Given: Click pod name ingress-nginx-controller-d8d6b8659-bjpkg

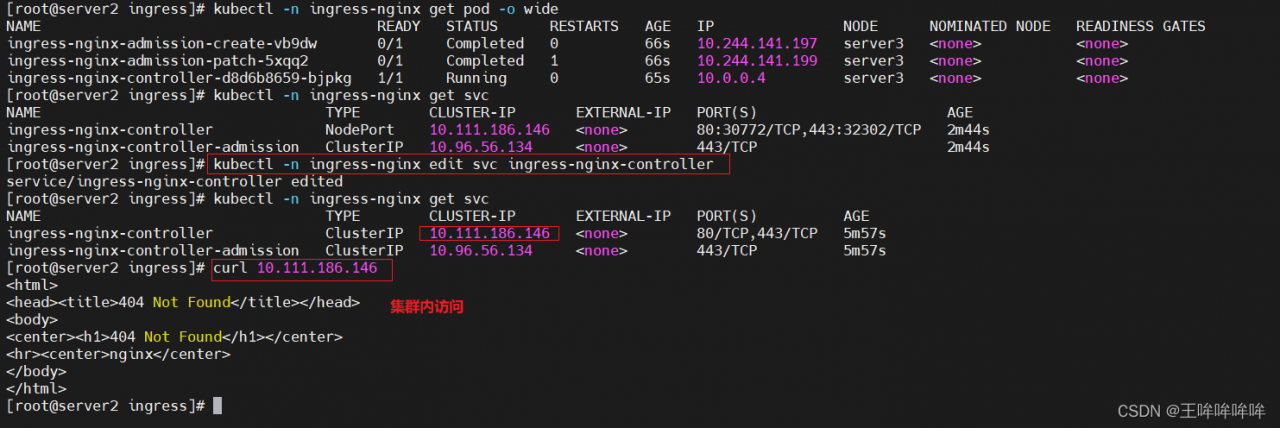Looking at the screenshot, I should (x=179, y=78).
